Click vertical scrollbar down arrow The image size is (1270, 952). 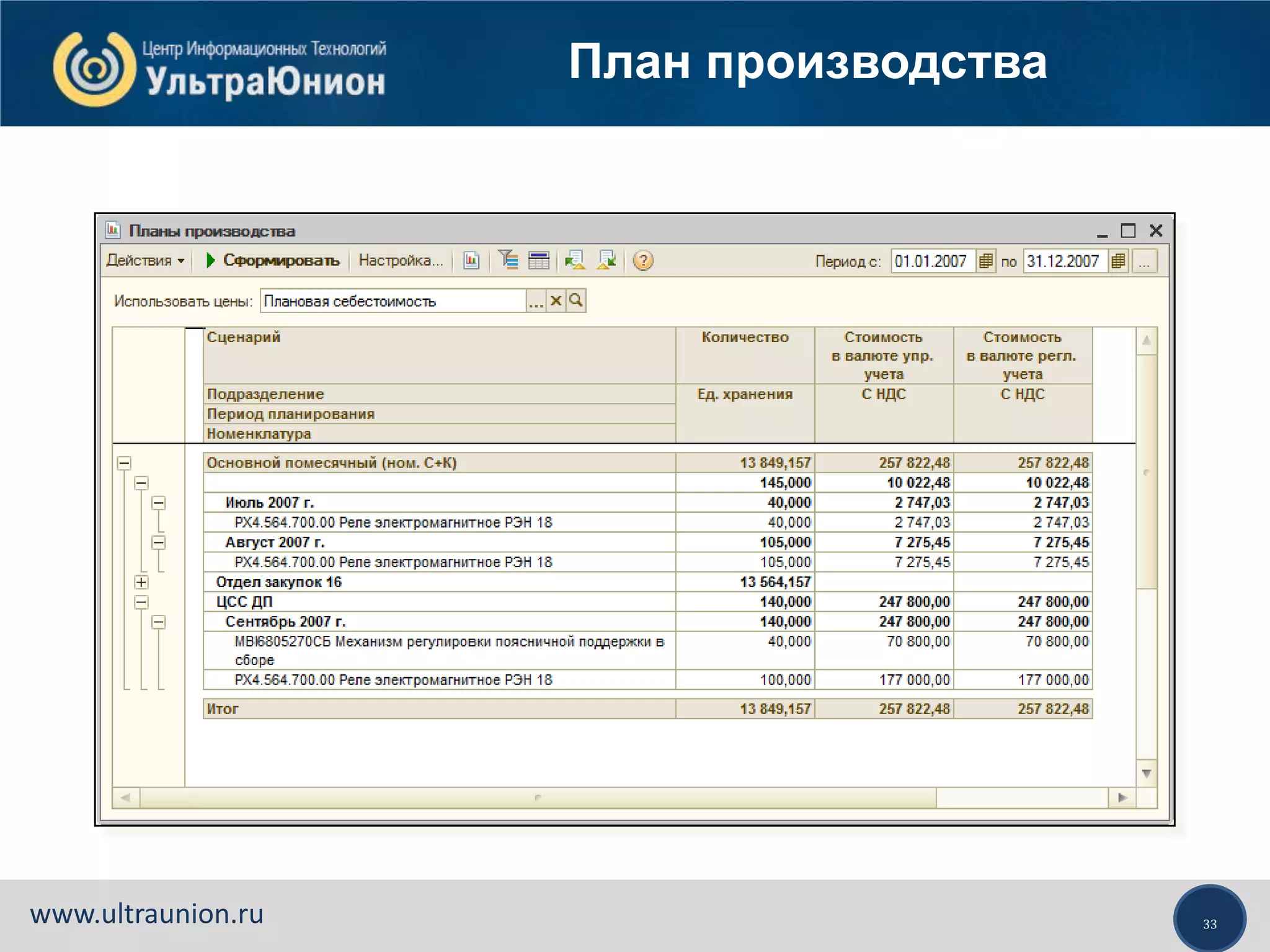click(1147, 773)
